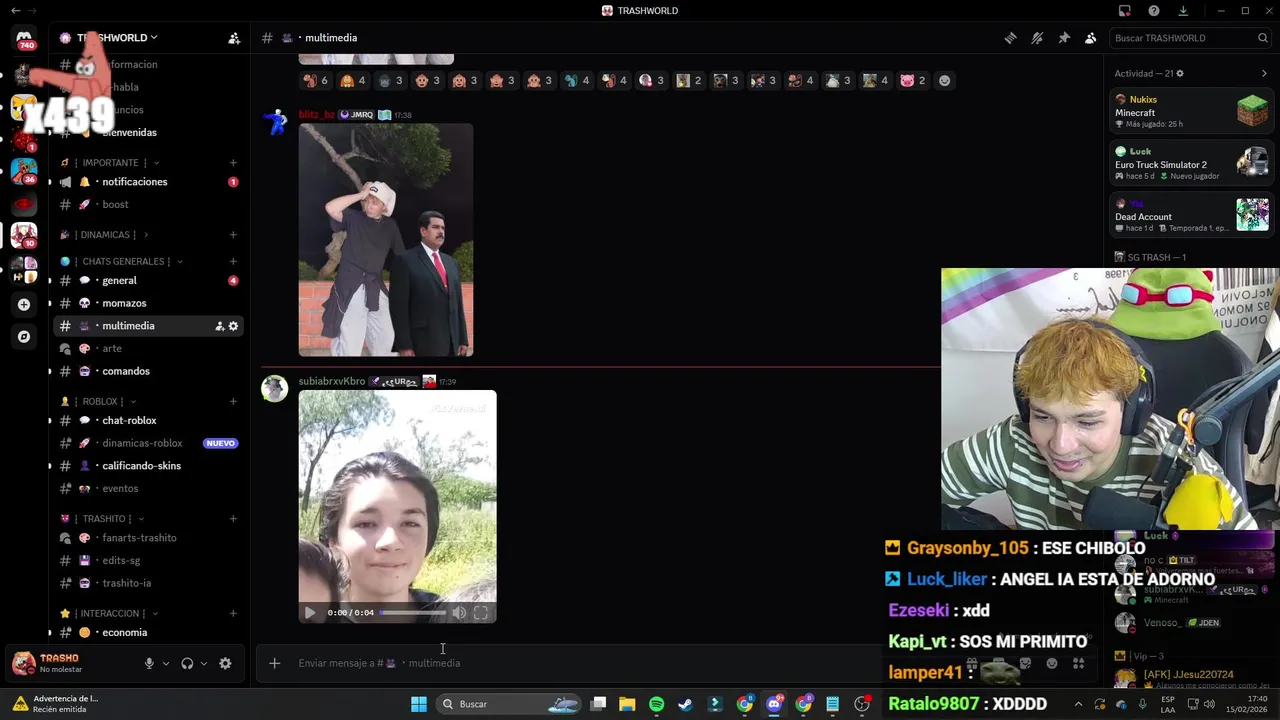Open the Luck Euro Truck Simulator card
This screenshot has width=1280, height=720.
[x=1191, y=164]
